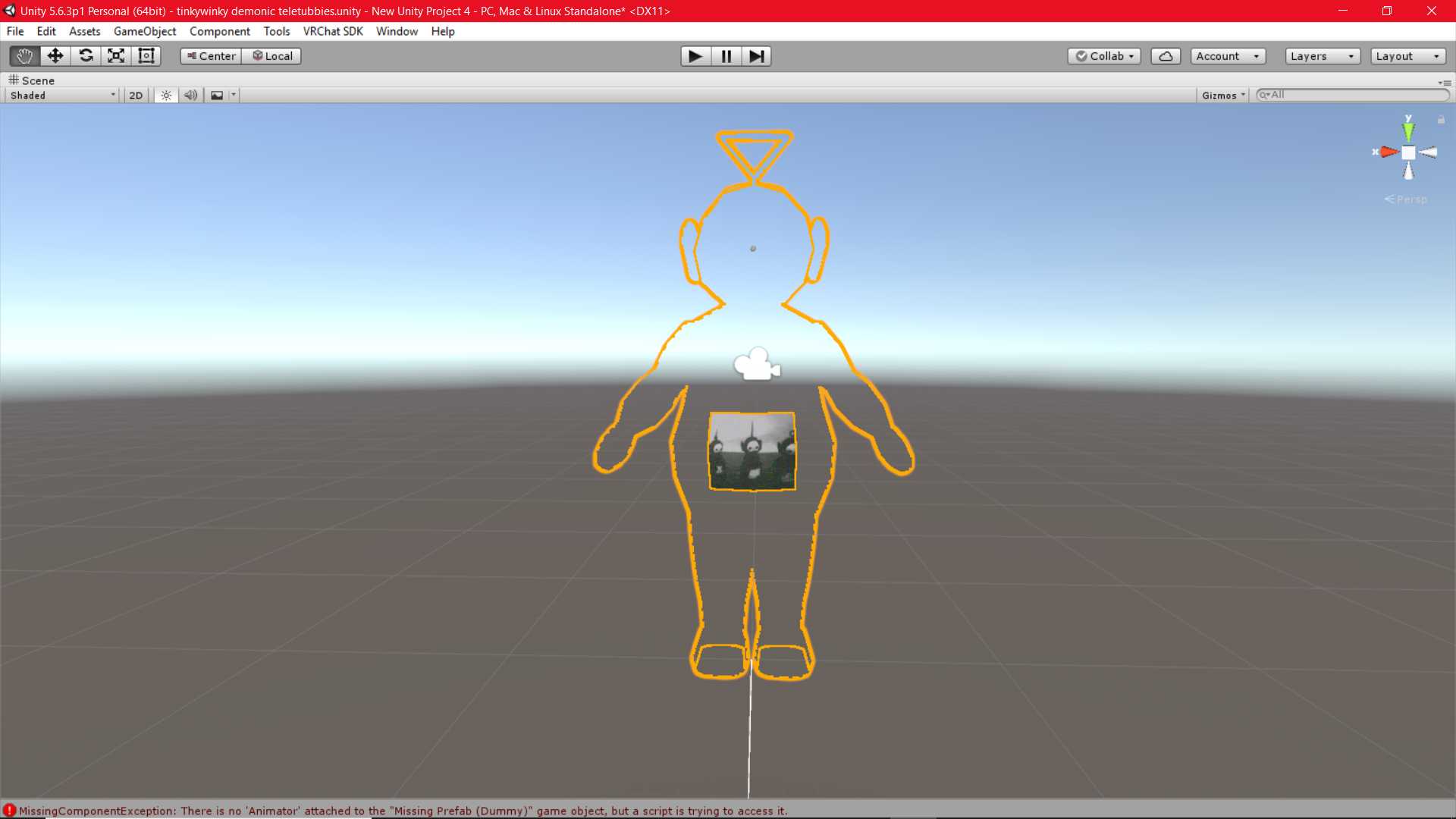Screen dimensions: 1456x819
Task: Switch pivot mode with Center button
Action: tap(211, 56)
